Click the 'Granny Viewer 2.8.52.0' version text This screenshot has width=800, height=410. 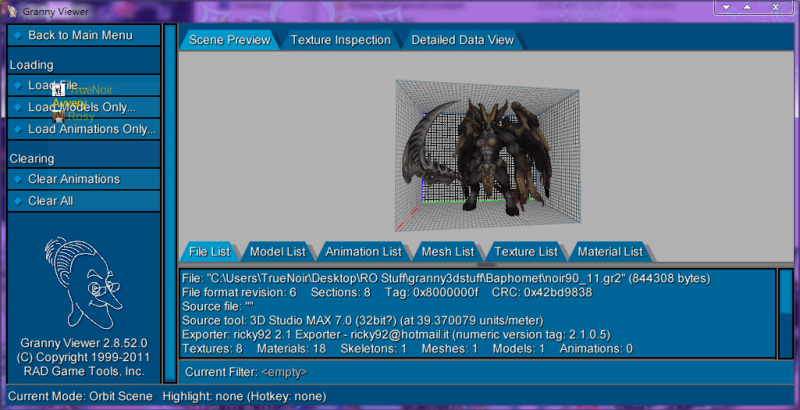84,343
